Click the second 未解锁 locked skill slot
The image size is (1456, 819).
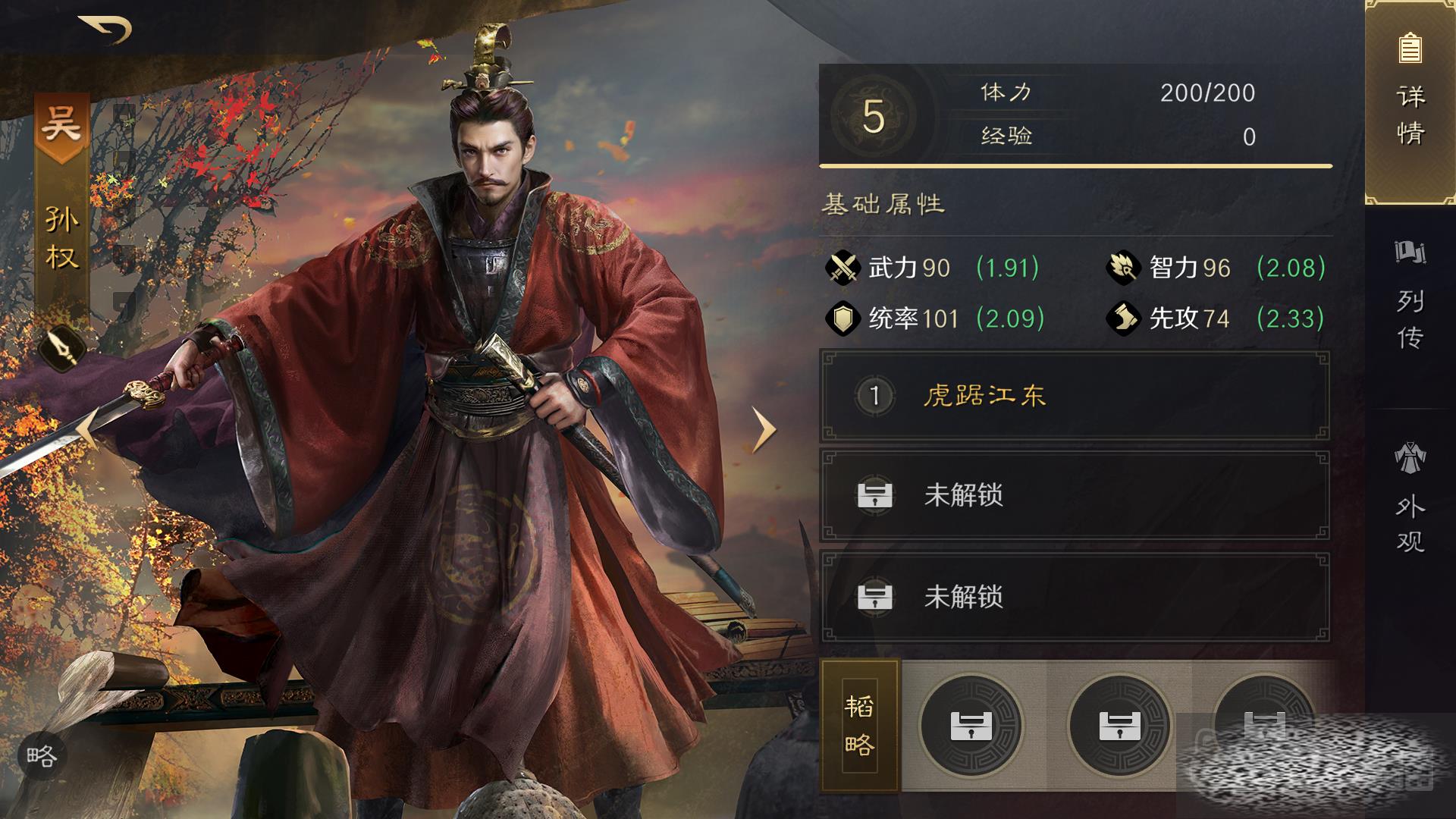(x=1075, y=597)
